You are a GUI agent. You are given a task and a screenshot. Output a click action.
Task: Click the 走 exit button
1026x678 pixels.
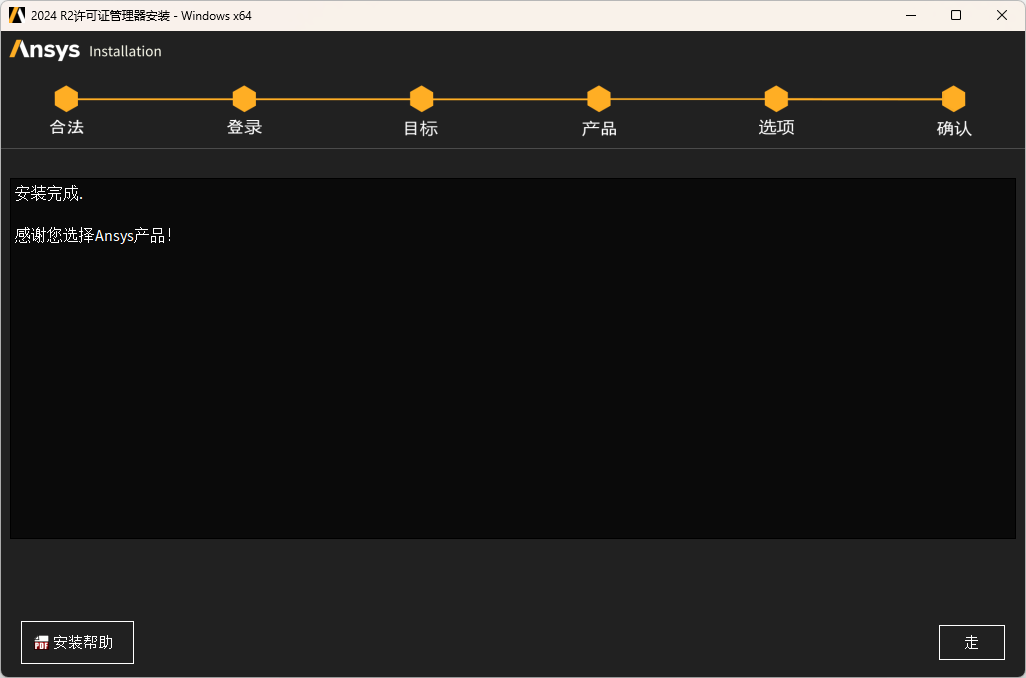971,642
